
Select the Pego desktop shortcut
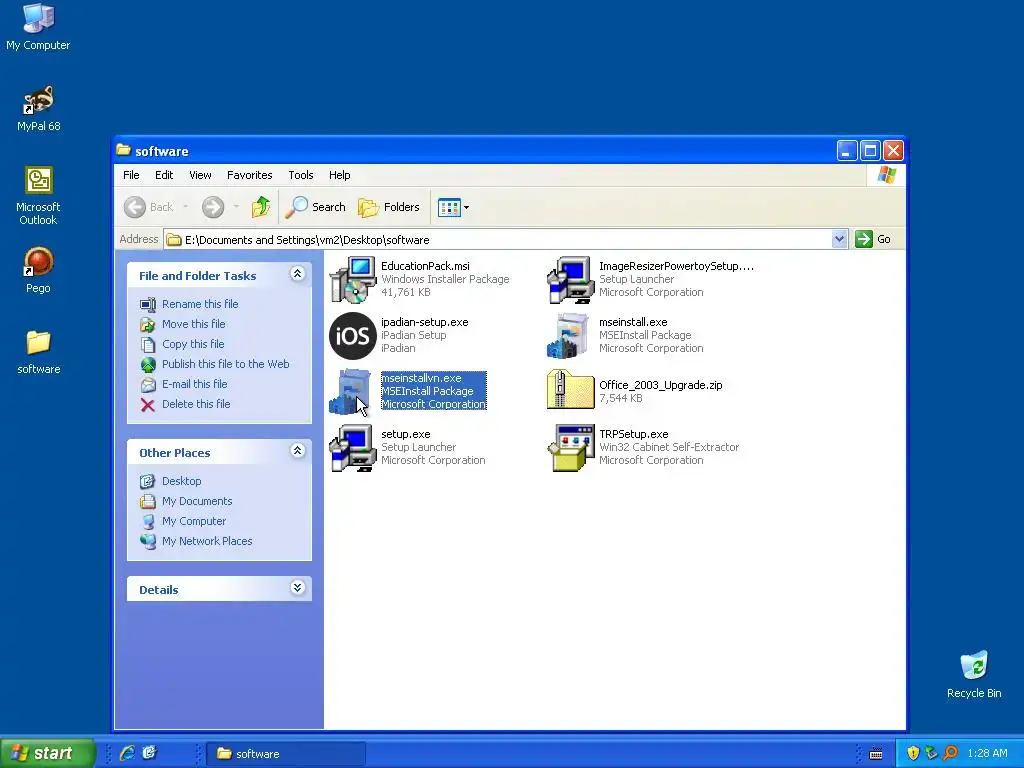(x=38, y=270)
